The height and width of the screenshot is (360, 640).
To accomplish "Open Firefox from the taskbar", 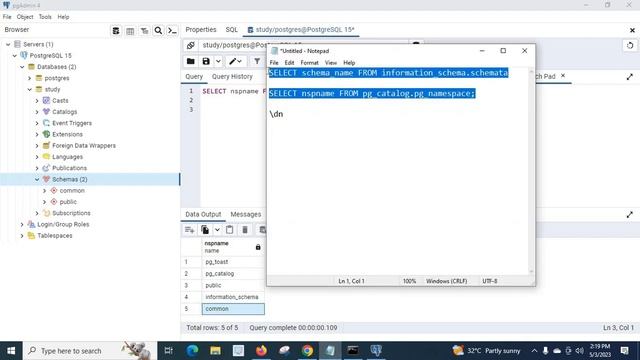I will click(x=261, y=351).
